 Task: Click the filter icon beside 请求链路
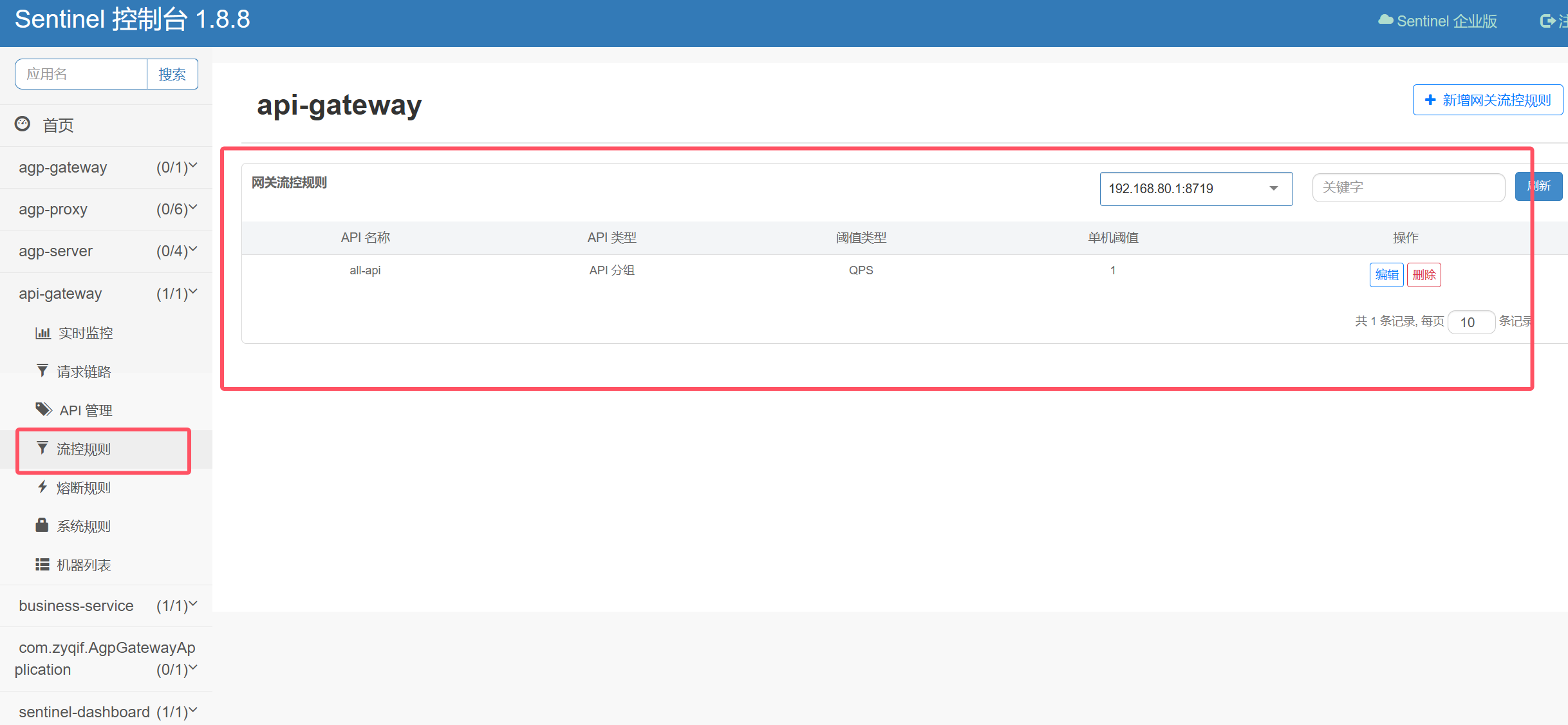42,371
